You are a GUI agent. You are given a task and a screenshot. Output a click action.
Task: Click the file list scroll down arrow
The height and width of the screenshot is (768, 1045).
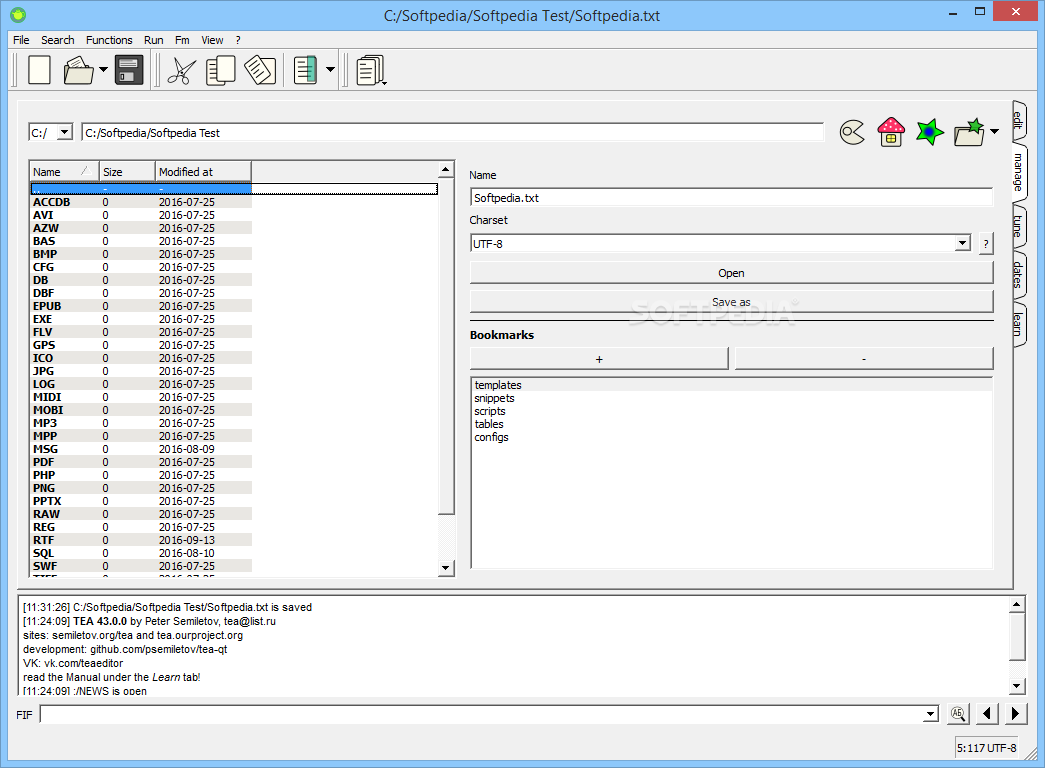[x=446, y=568]
